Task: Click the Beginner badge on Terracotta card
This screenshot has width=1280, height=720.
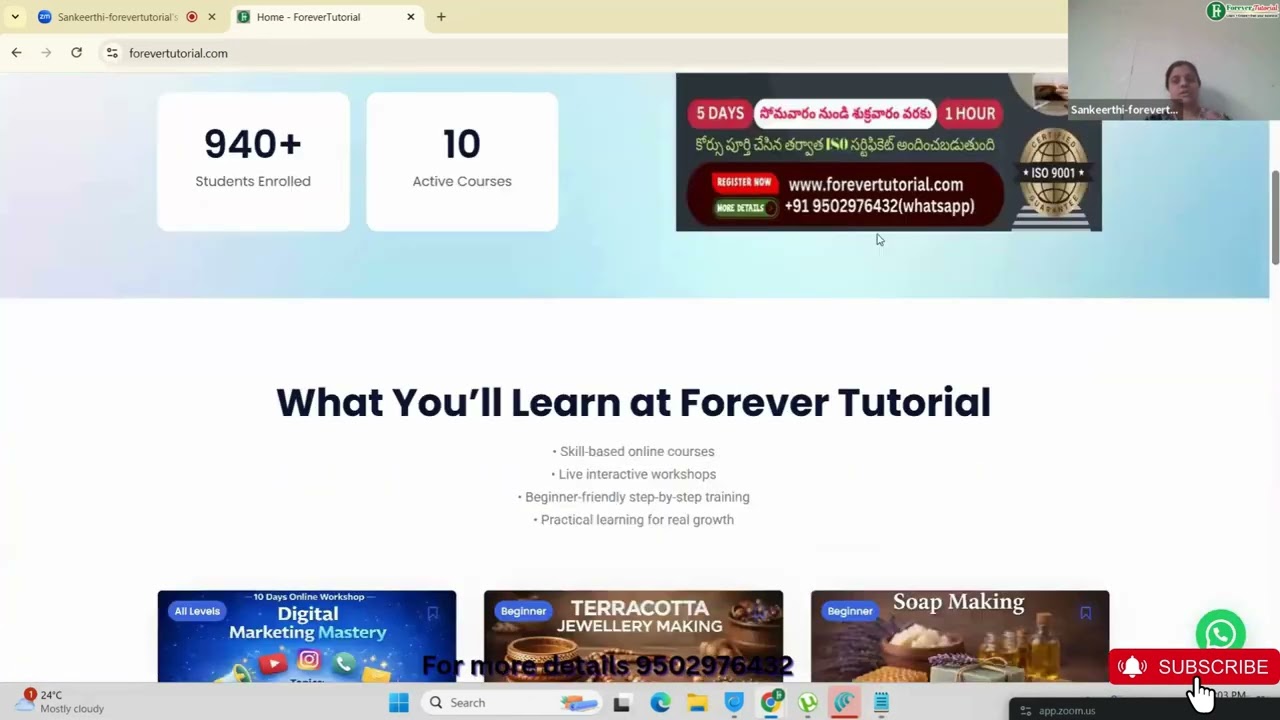Action: coord(524,611)
